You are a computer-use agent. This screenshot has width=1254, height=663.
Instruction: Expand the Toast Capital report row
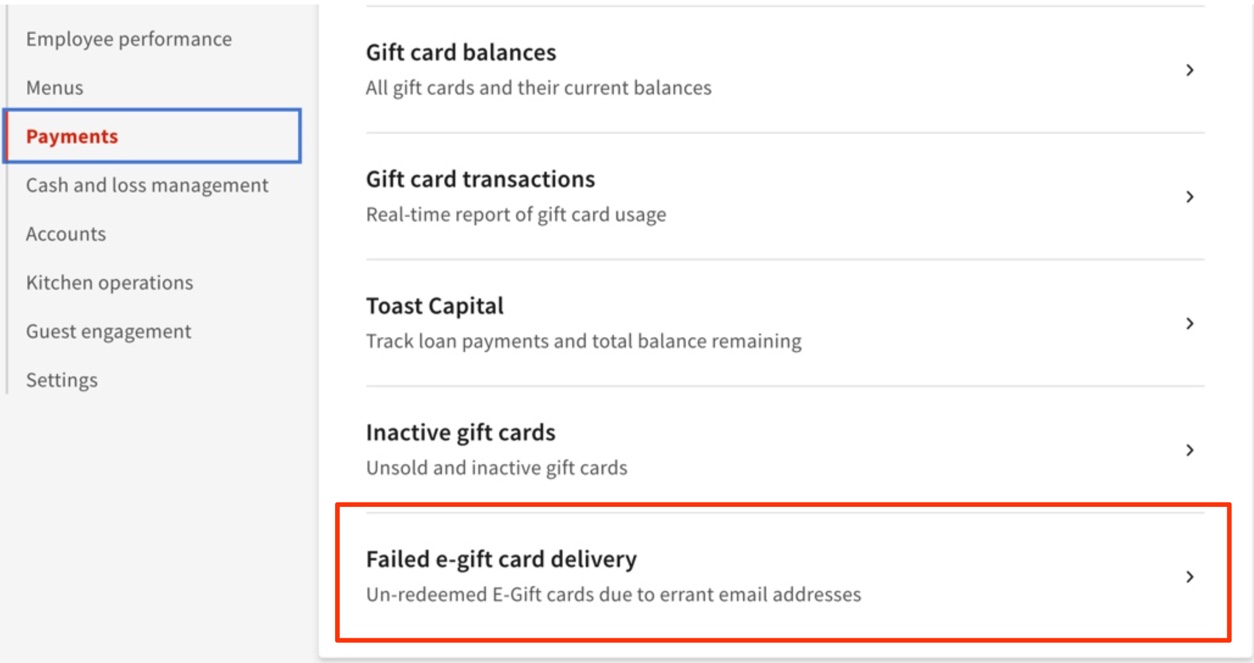(1189, 323)
